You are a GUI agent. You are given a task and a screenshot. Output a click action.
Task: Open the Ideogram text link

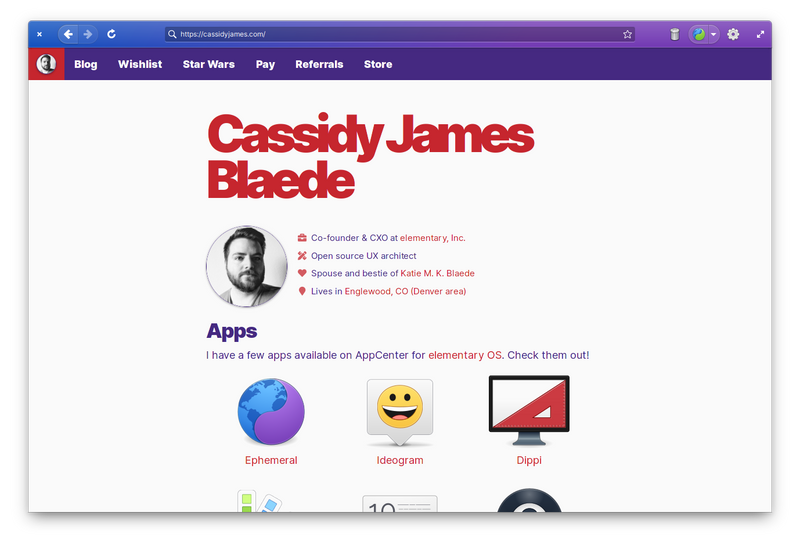[x=400, y=460]
